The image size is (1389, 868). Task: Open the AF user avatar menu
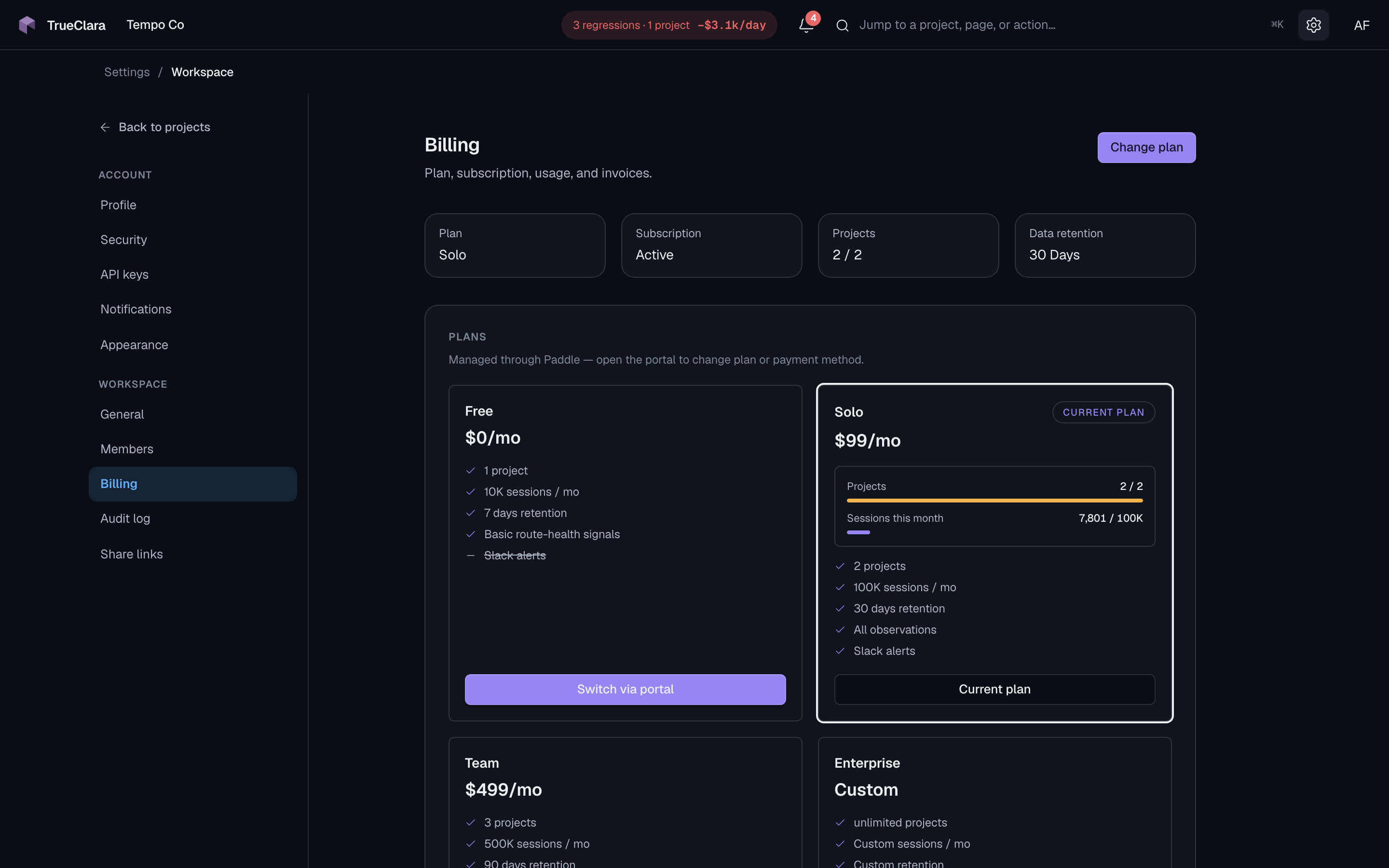tap(1362, 25)
